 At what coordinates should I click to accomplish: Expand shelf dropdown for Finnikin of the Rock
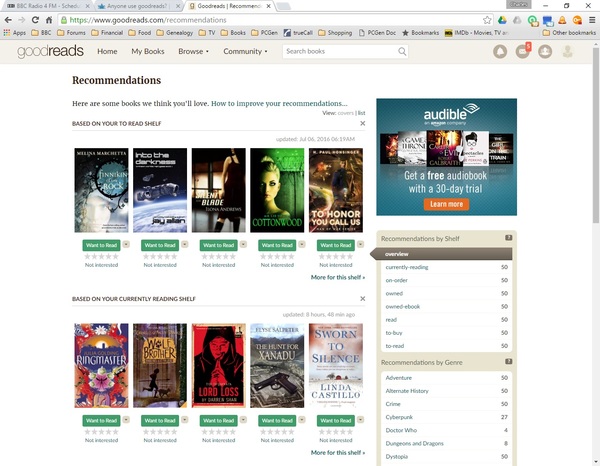pos(126,244)
